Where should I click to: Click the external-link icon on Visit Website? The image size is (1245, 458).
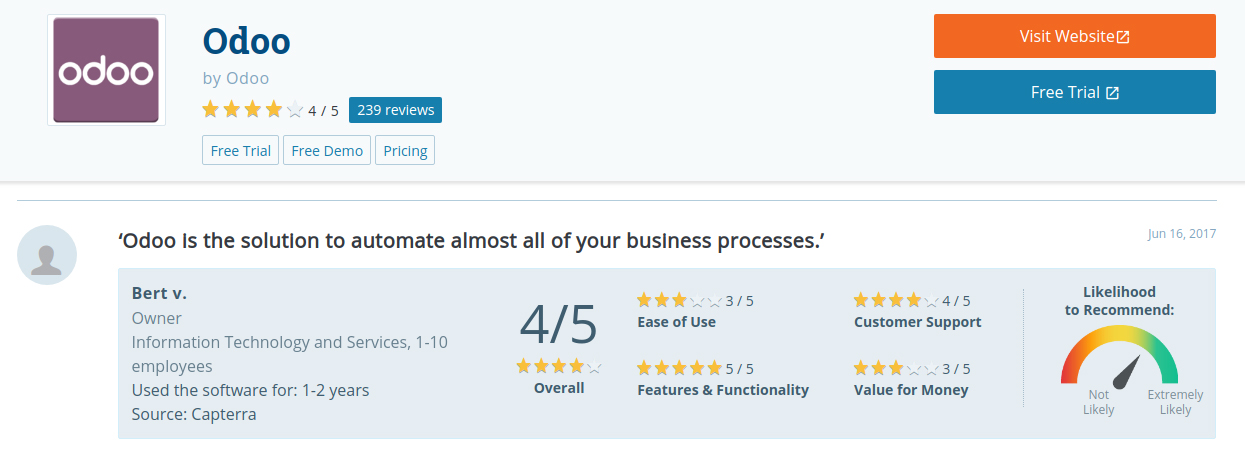(x=1123, y=37)
